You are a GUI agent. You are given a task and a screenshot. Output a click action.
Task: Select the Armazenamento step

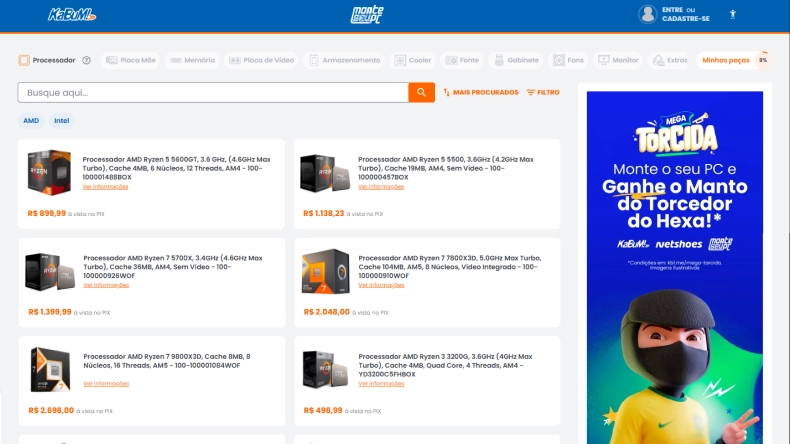345,60
